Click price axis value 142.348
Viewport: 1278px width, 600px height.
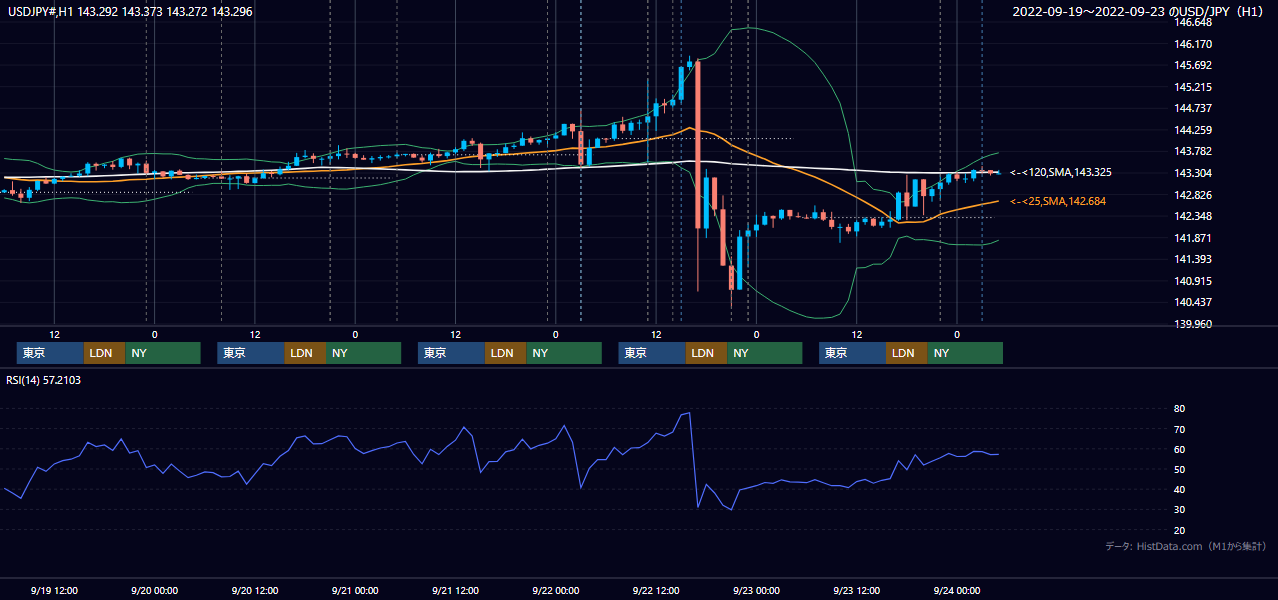point(1193,216)
